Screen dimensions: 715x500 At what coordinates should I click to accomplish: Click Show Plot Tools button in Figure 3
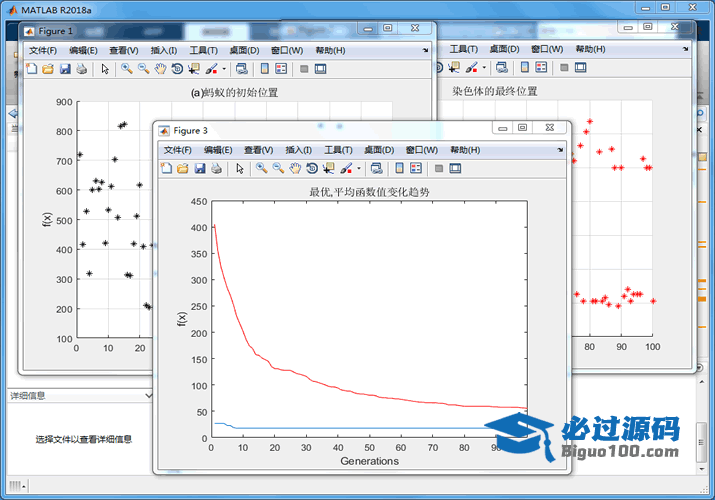tap(455, 169)
